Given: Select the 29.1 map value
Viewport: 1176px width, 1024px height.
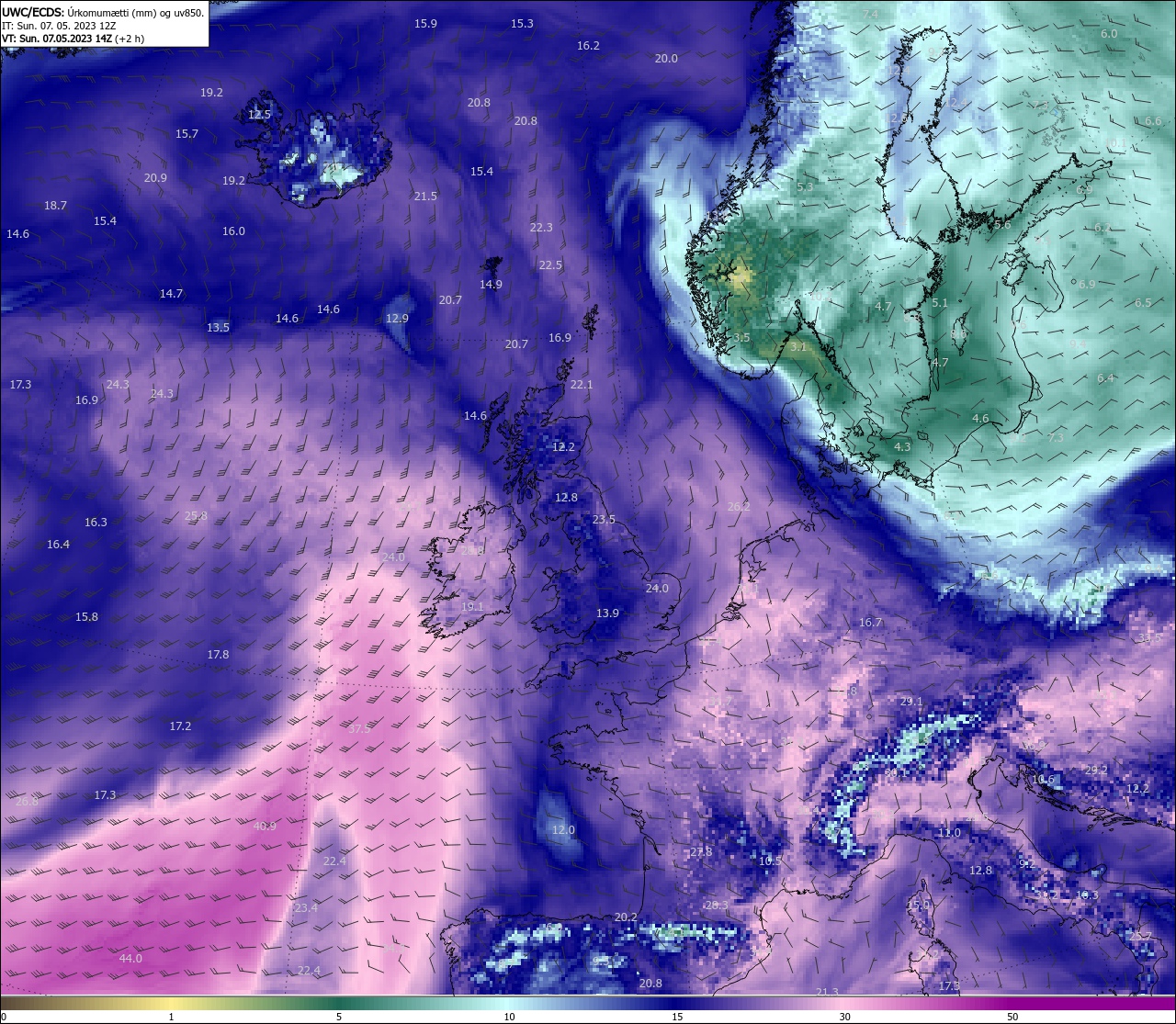Looking at the screenshot, I should 911,702.
